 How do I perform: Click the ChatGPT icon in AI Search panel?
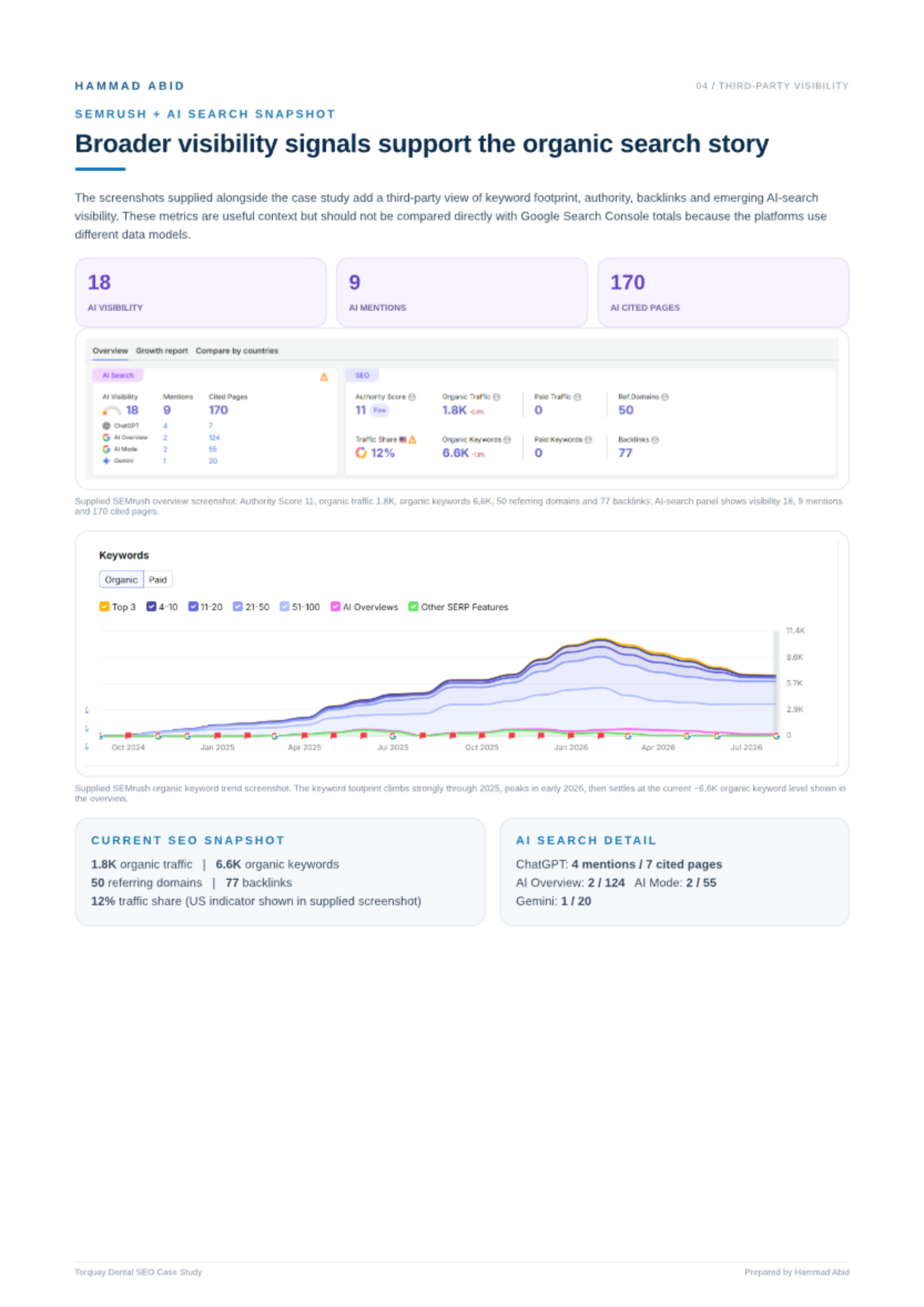(x=106, y=426)
